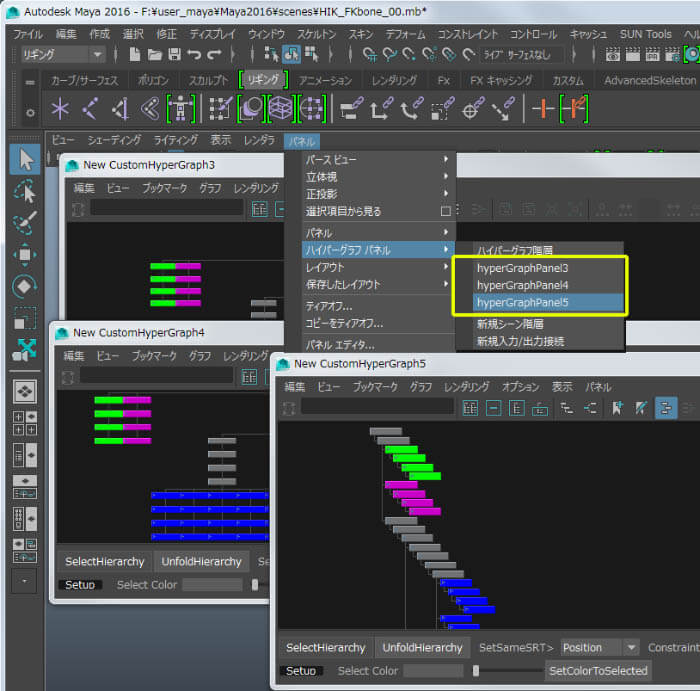700x691 pixels.
Task: Click Create Bookmark icon in CustomHyperGraph5 toolbar
Action: point(617,408)
